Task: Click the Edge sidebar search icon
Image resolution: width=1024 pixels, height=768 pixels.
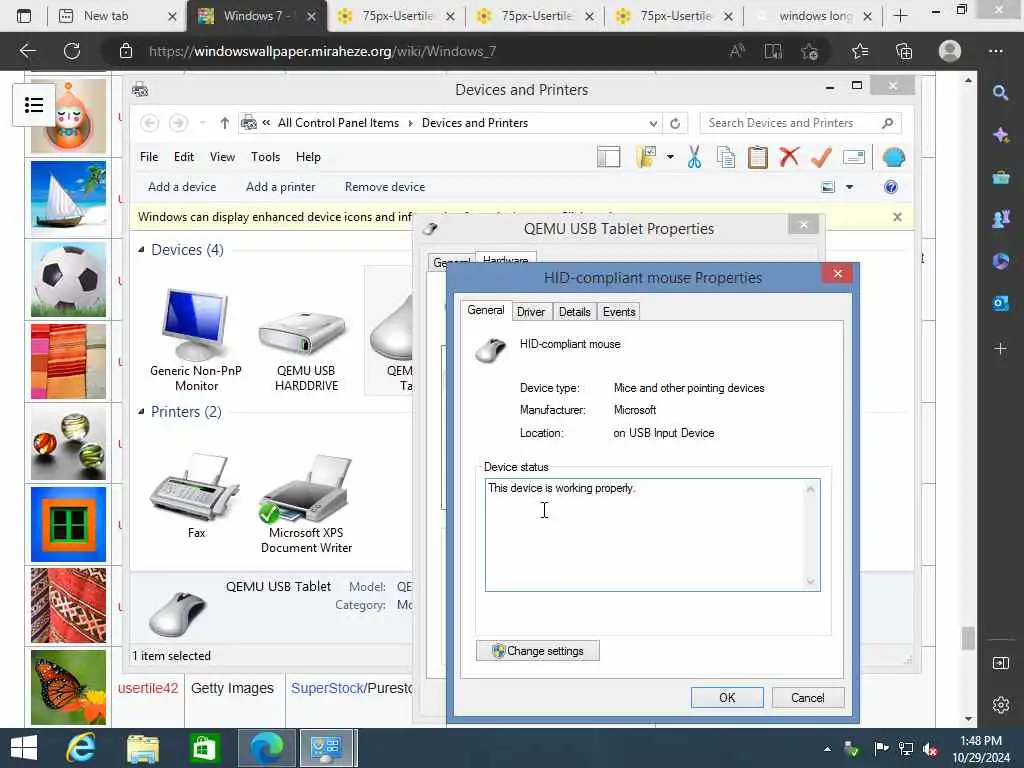Action: (1000, 93)
